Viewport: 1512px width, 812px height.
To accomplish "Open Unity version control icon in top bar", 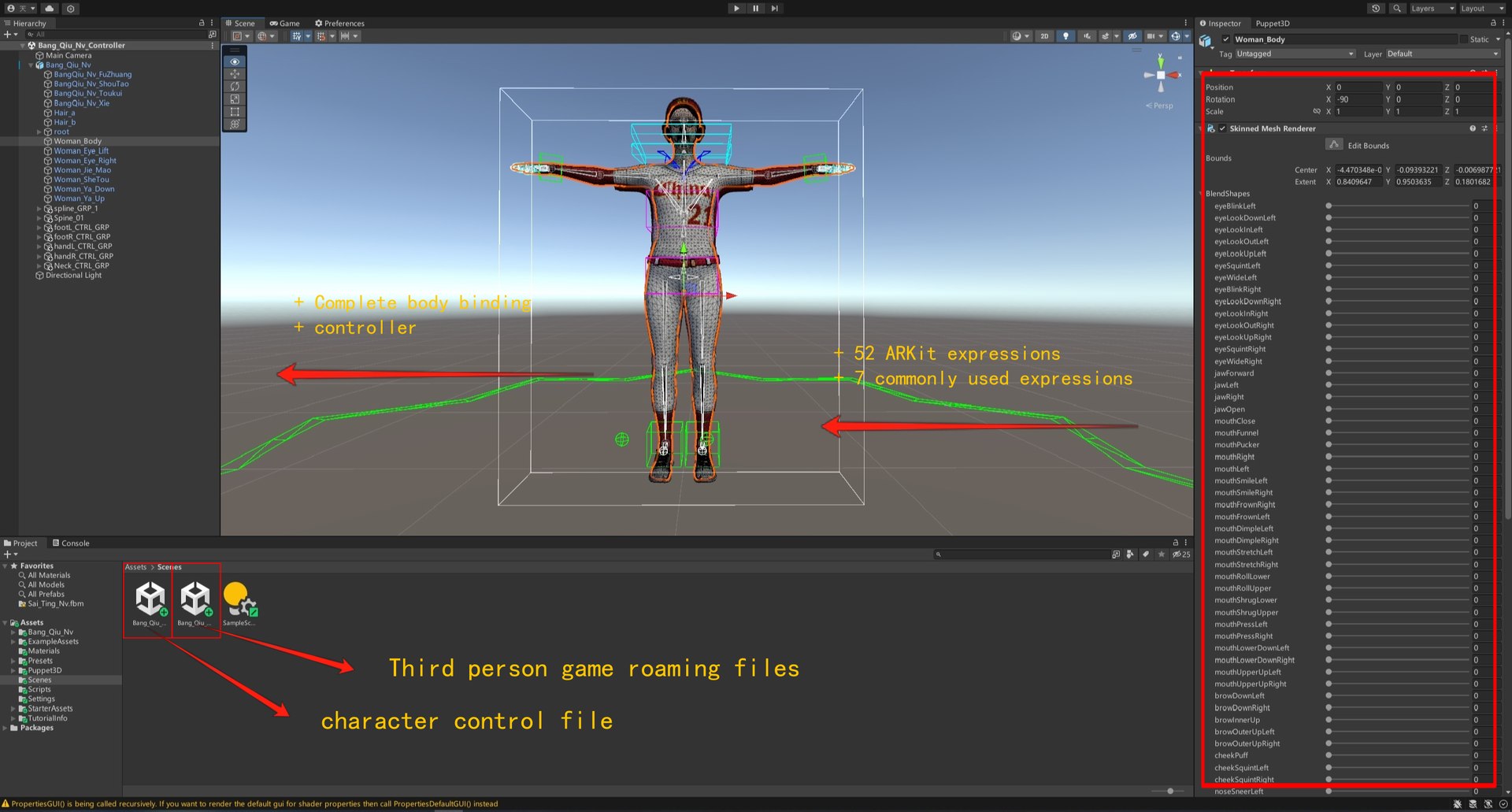I will point(71,8).
